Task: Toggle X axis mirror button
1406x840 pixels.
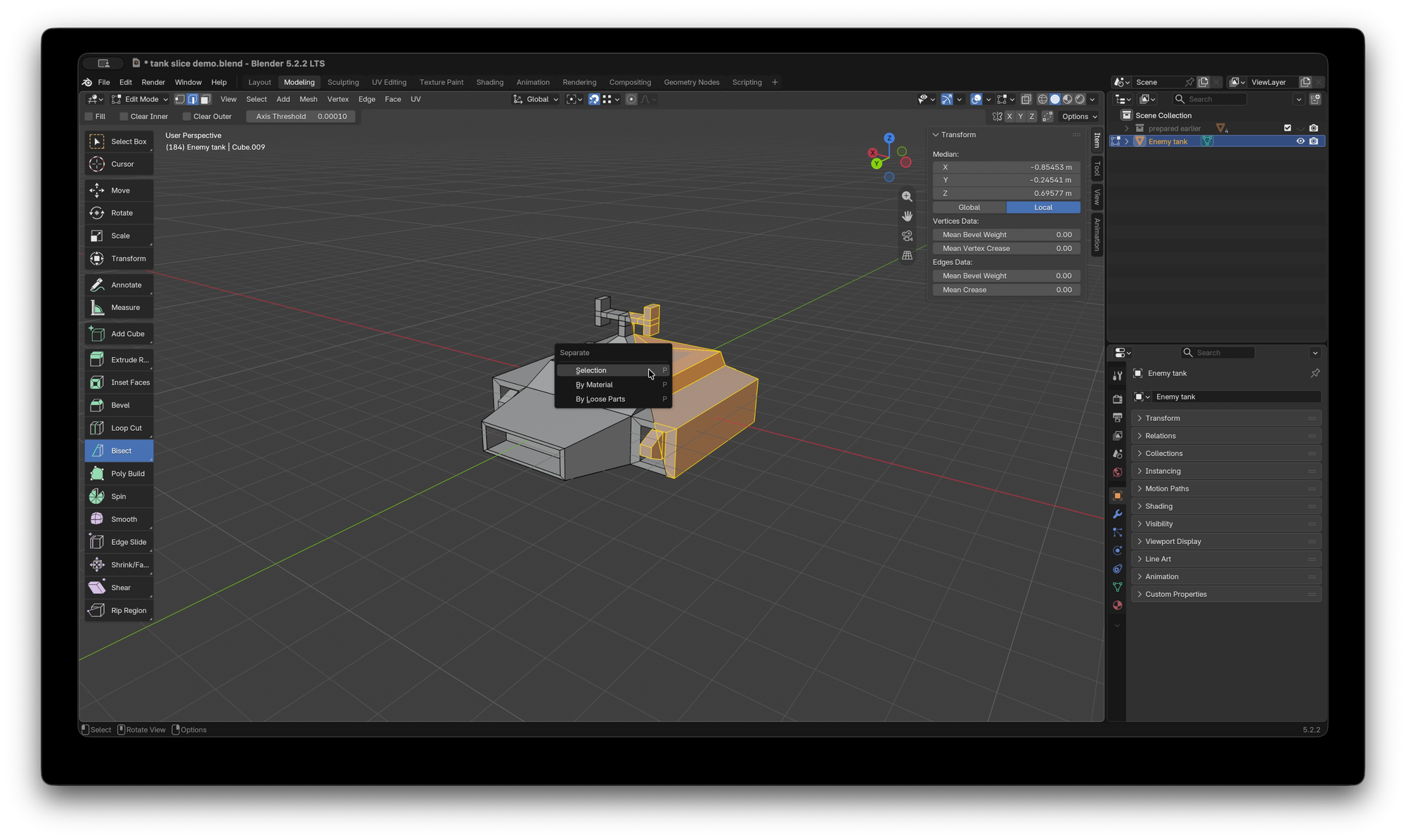Action: point(1010,117)
